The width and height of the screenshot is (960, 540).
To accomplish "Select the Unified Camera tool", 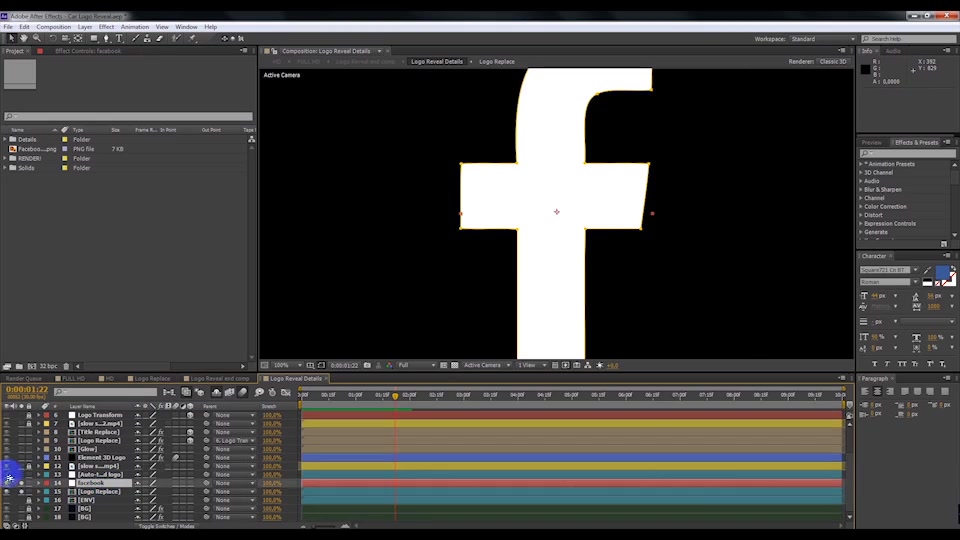I will (x=66, y=39).
